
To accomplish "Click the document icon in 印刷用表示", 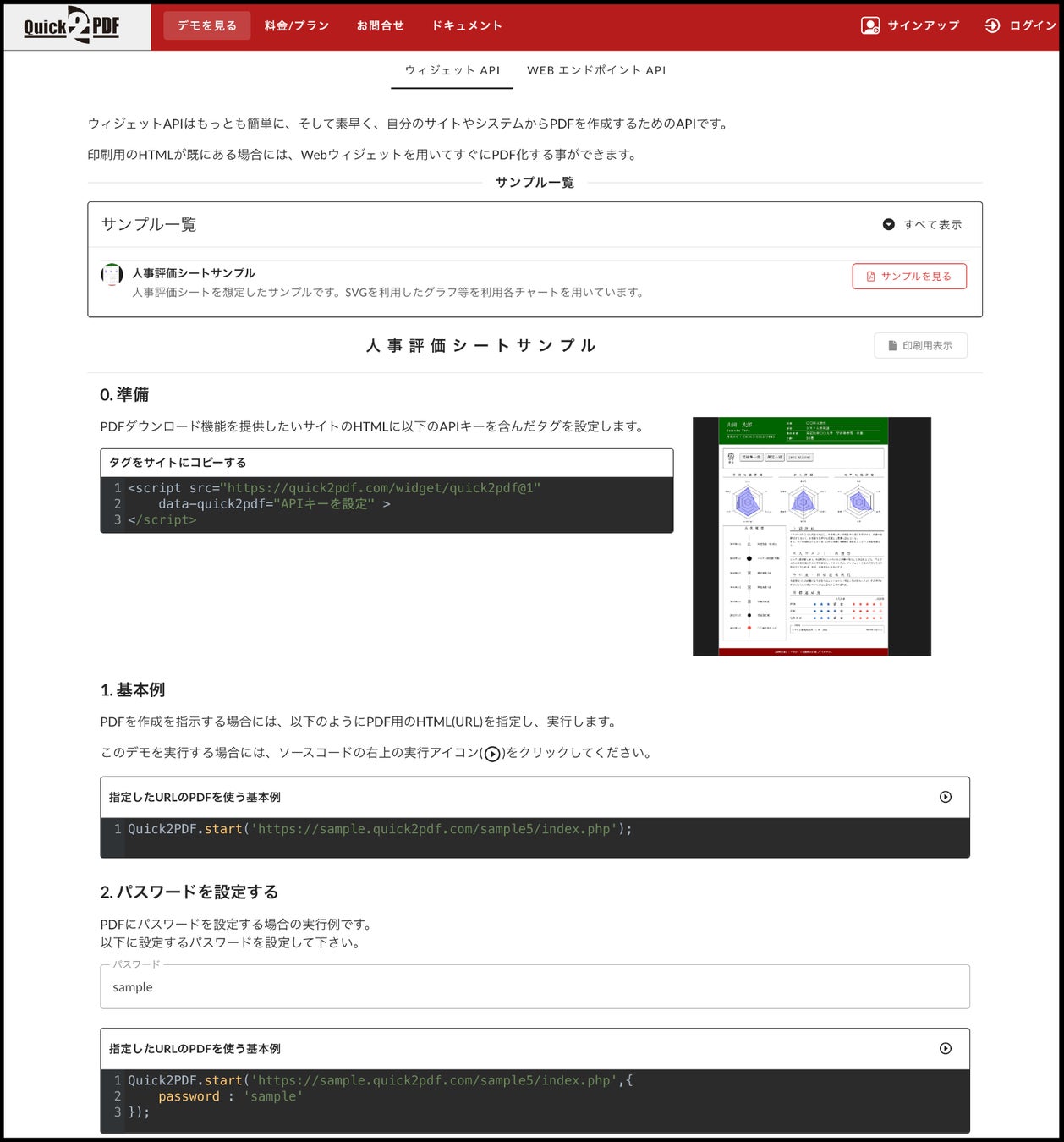I will (x=892, y=345).
